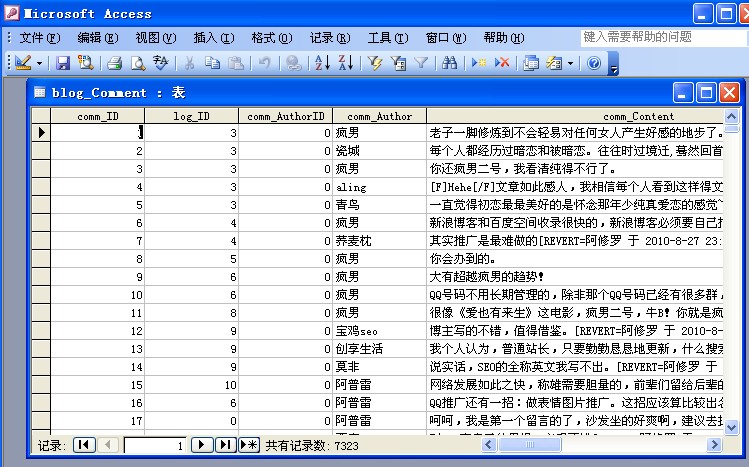This screenshot has height=467, width=749.
Task: Expand toolbar options chevron
Action: pyautogui.click(x=614, y=64)
